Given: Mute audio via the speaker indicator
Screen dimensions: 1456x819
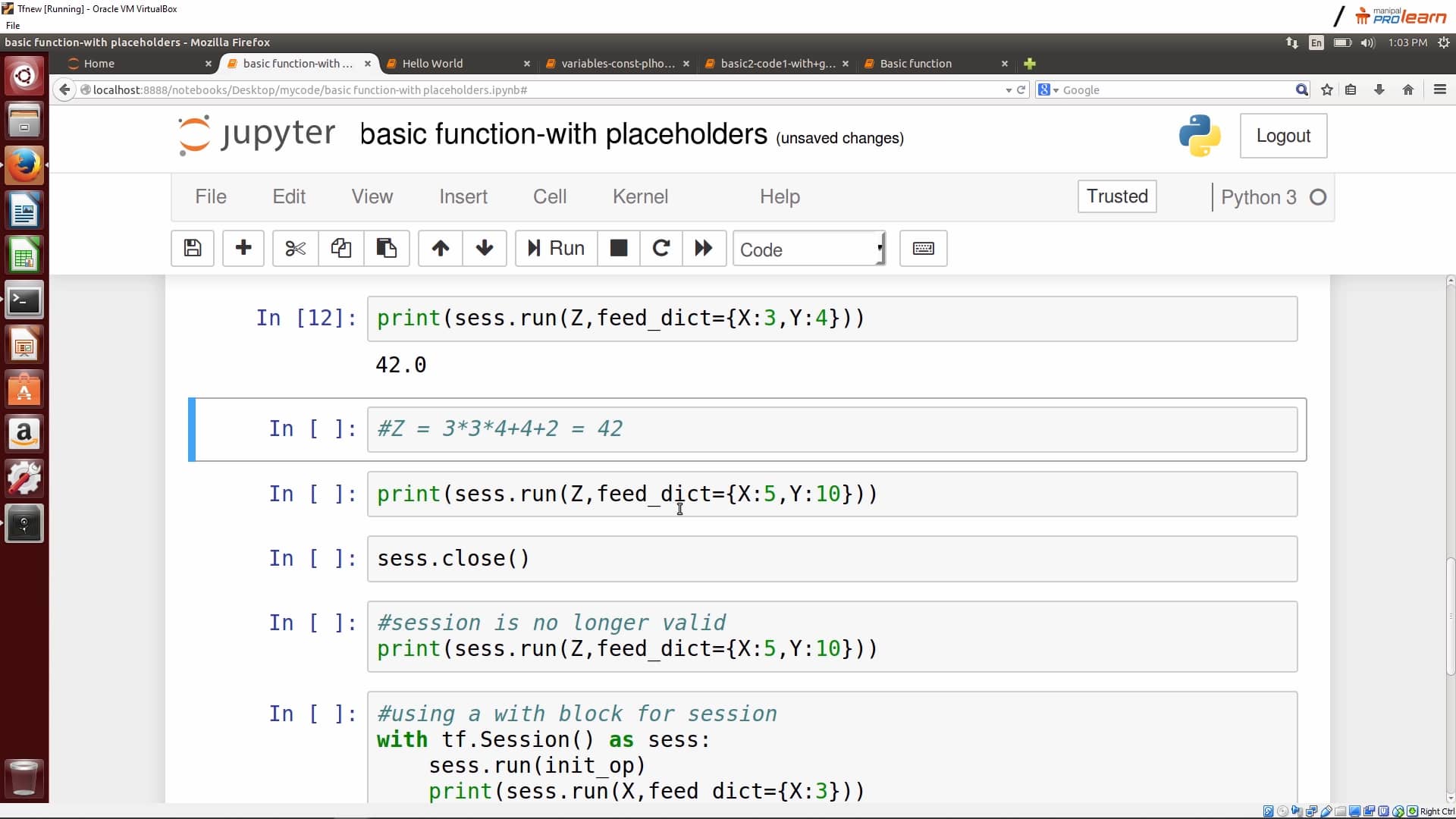Looking at the screenshot, I should click(1367, 42).
